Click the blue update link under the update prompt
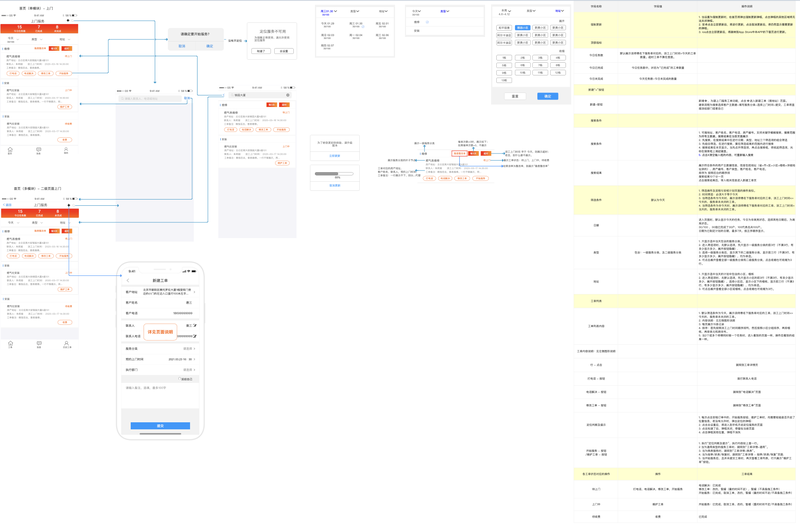 click(334, 156)
